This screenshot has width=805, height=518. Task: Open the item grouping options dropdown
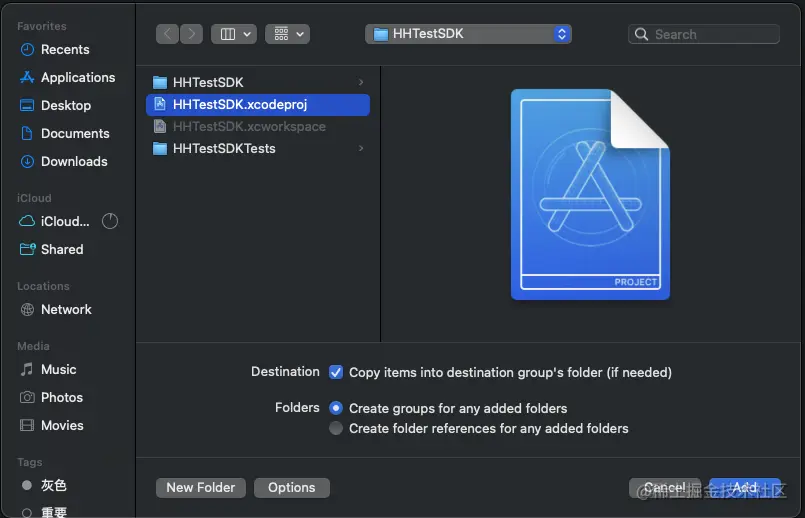[288, 34]
